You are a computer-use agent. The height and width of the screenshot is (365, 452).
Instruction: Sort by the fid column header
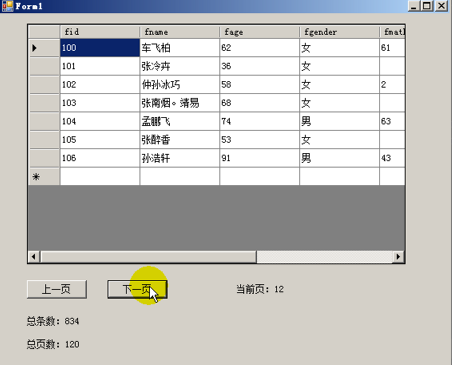(100, 32)
